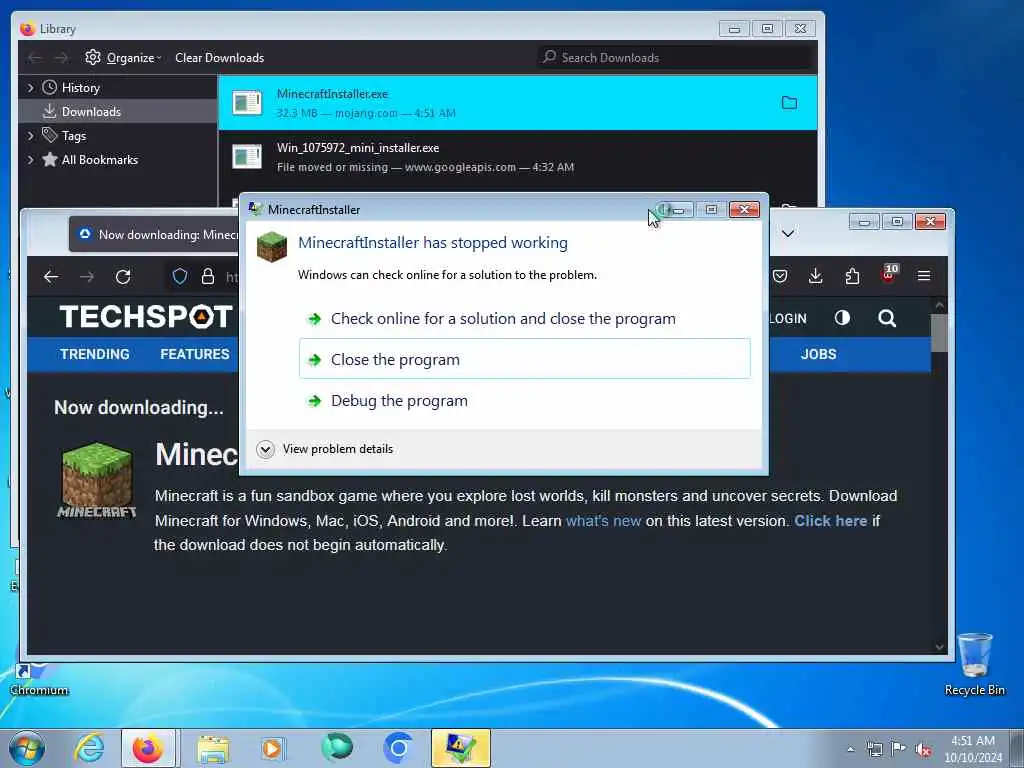1024x768 pixels.
Task: Expand View problem details
Action: (x=325, y=449)
